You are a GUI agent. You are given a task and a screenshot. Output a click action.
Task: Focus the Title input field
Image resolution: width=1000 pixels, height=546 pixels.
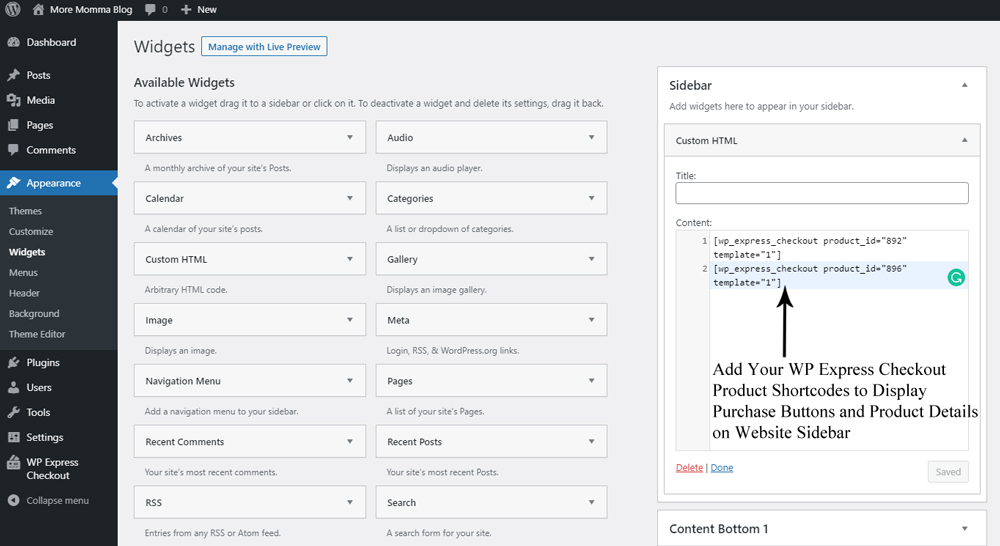tap(822, 193)
